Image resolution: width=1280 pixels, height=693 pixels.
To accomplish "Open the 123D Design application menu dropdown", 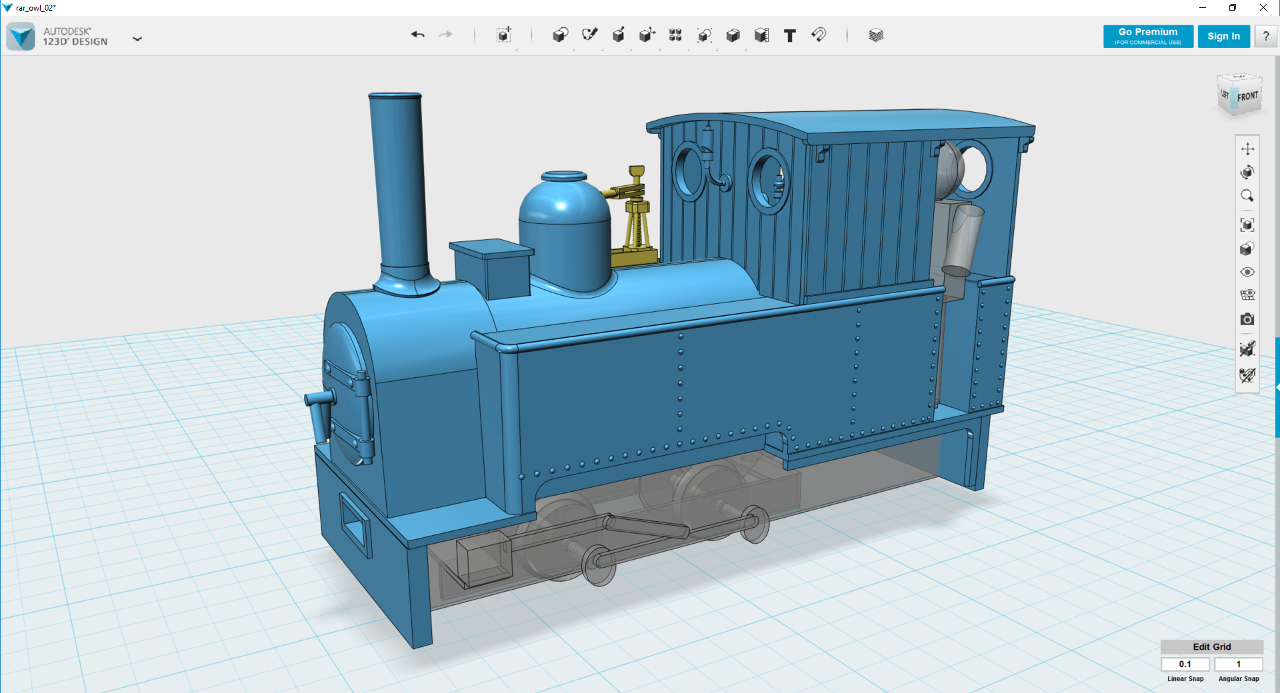I will [x=137, y=38].
